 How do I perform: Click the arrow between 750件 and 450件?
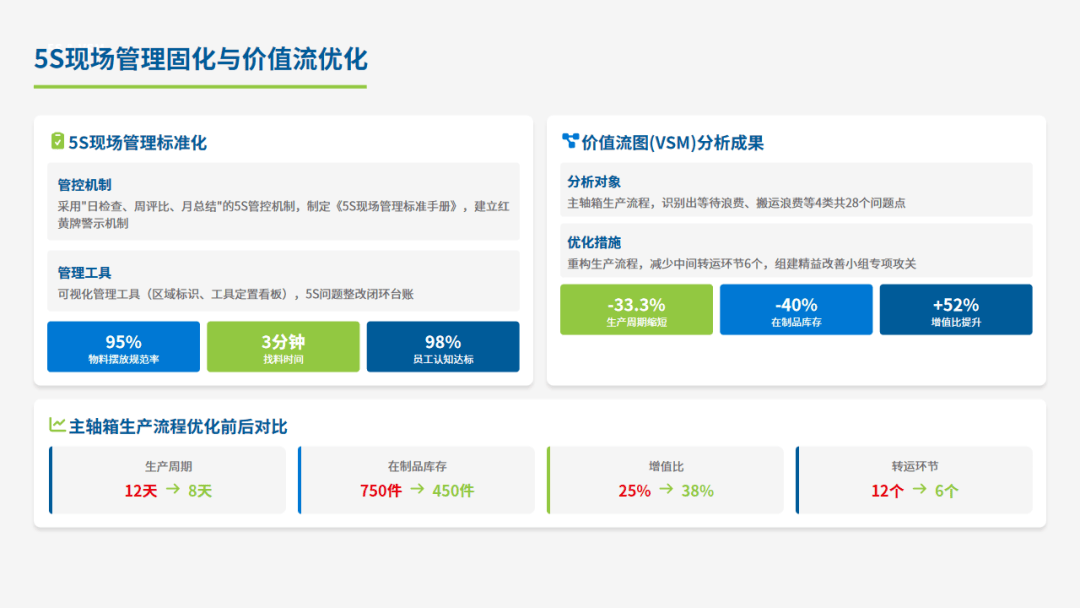coord(417,490)
